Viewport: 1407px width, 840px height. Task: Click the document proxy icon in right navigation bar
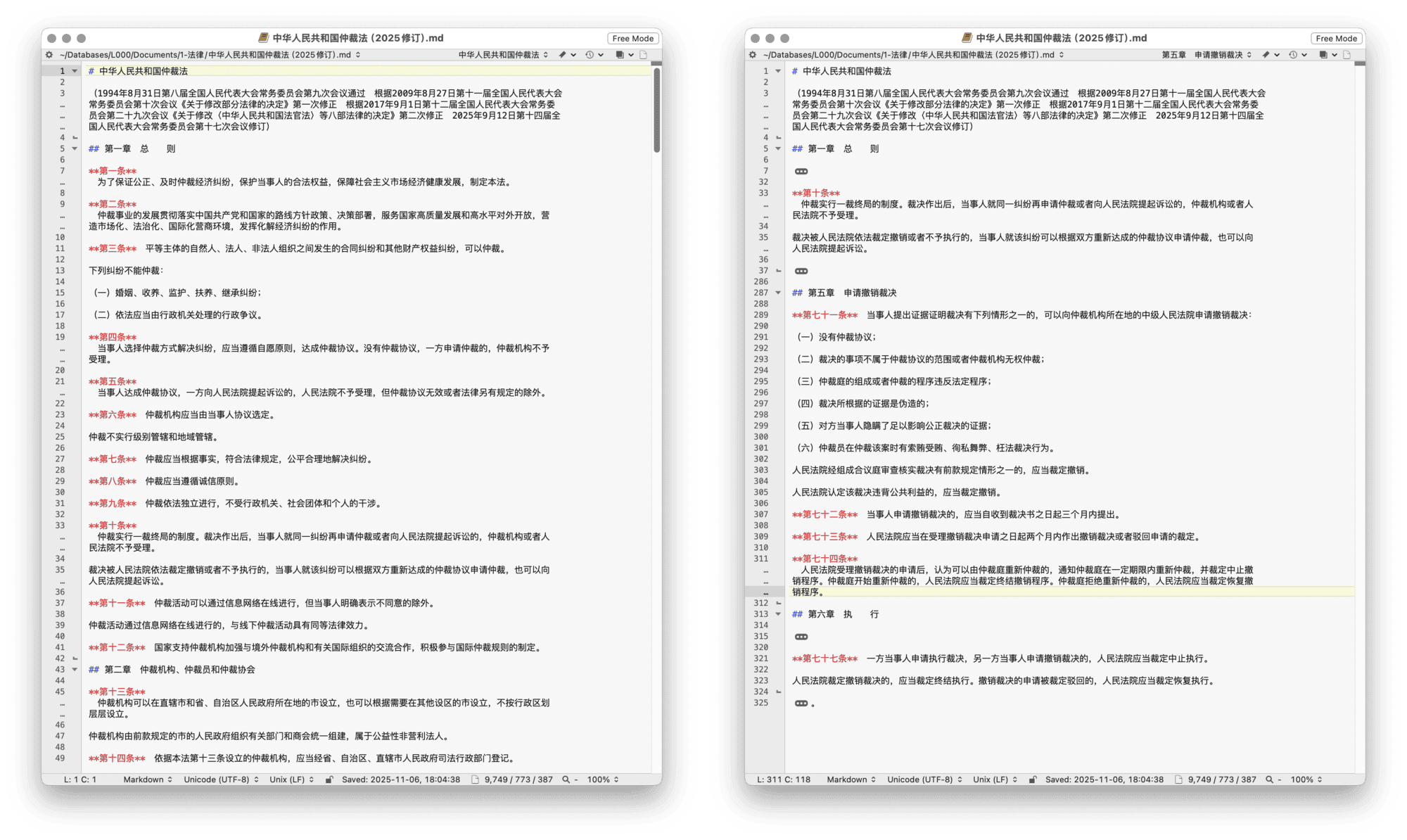(x=1346, y=55)
